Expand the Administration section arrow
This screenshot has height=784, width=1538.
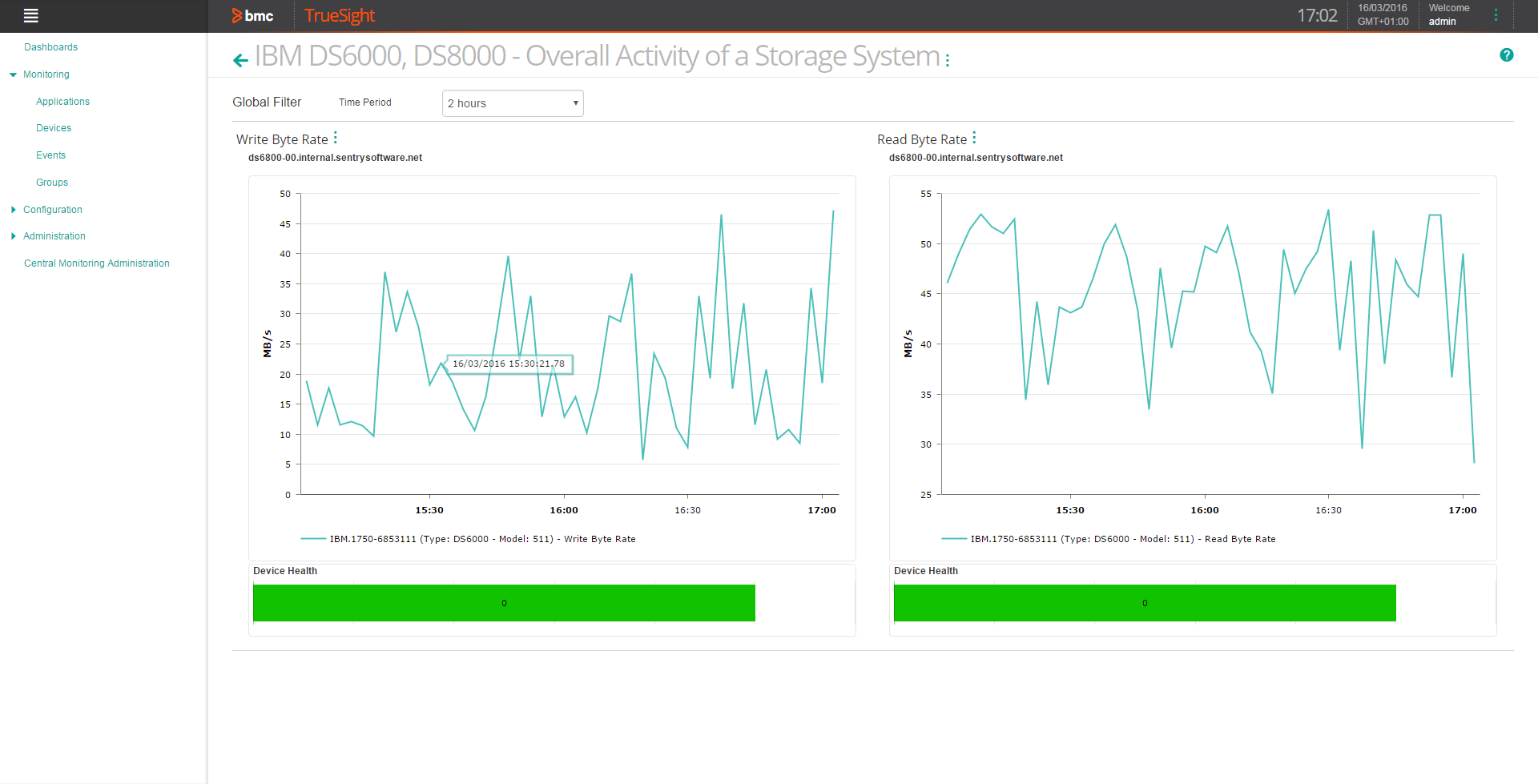pos(14,236)
